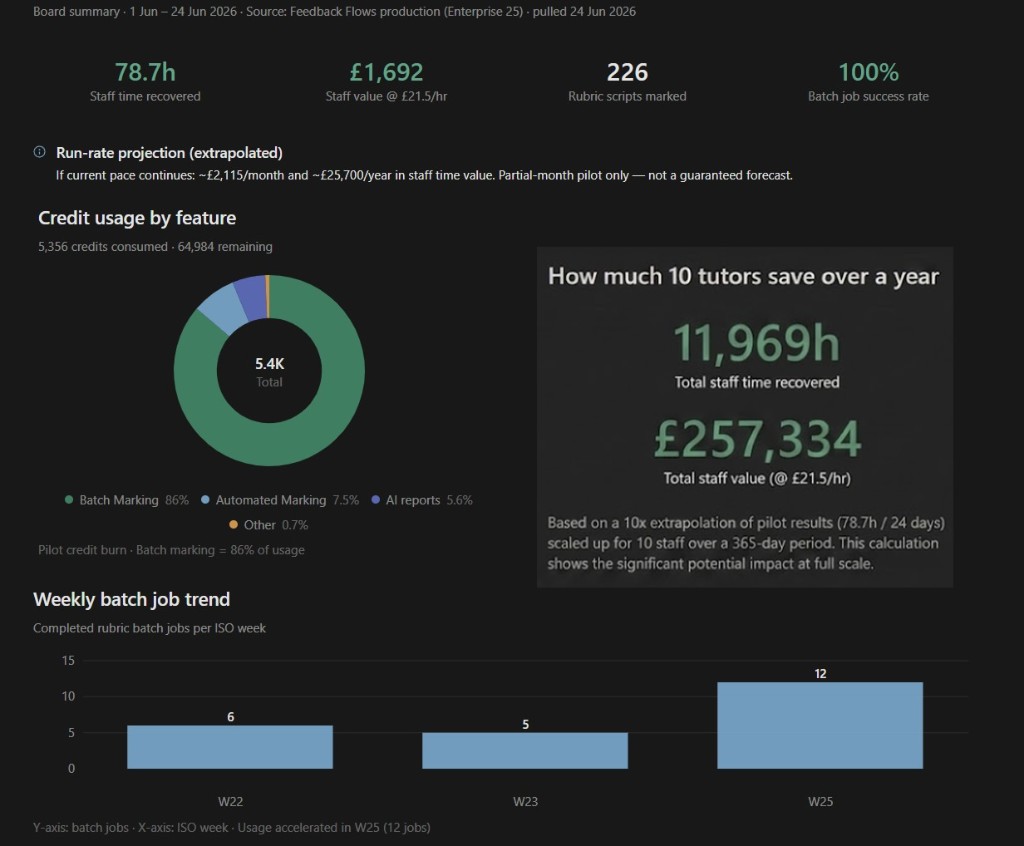Click the Completed rubric batch jobs subtitle

150,628
